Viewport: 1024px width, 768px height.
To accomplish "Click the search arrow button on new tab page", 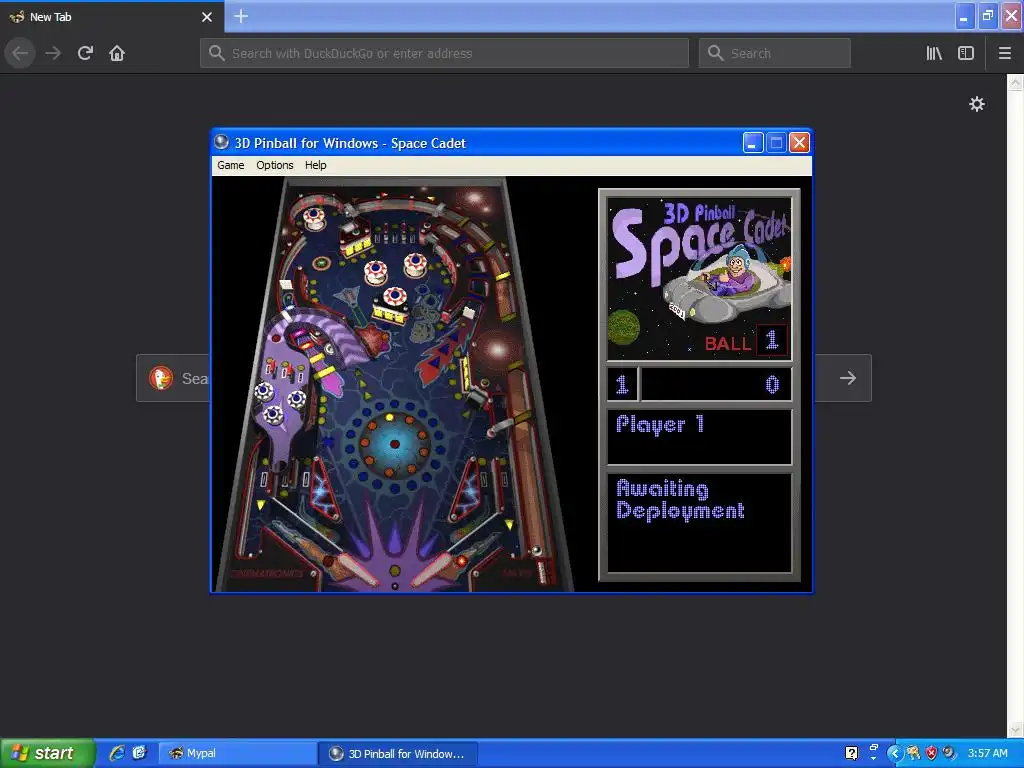I will click(x=848, y=378).
